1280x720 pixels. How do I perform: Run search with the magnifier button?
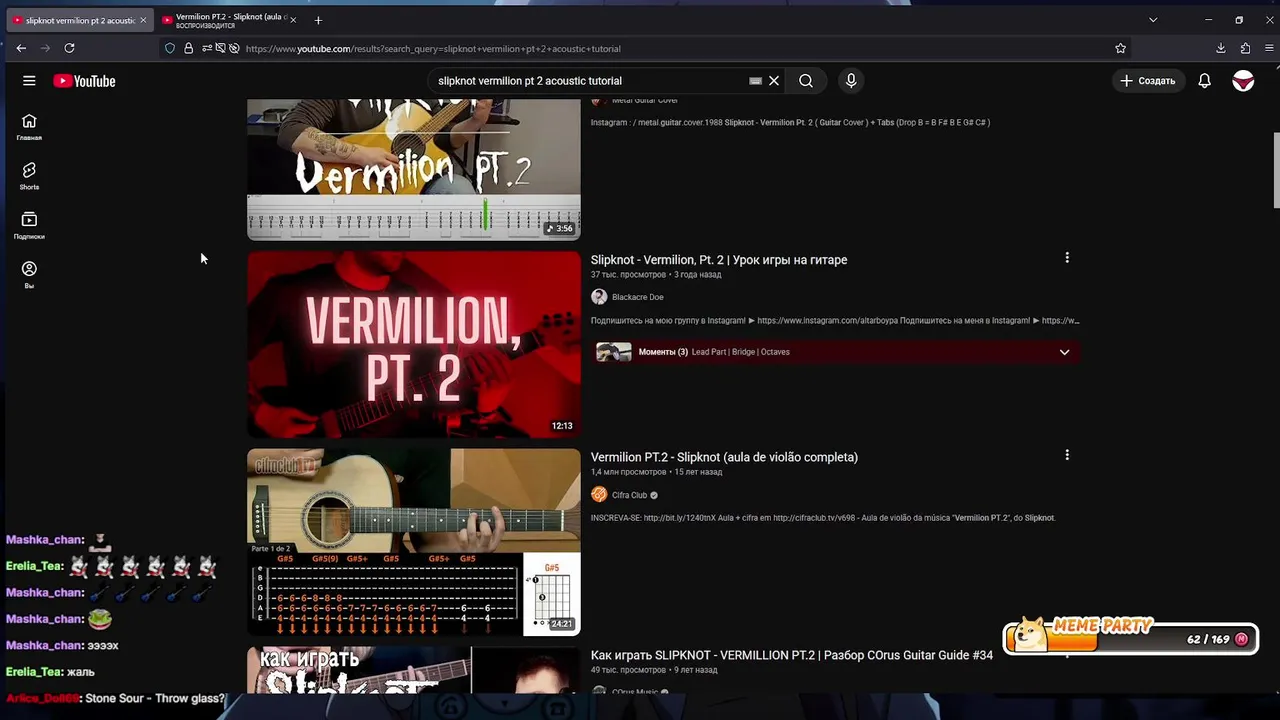806,81
